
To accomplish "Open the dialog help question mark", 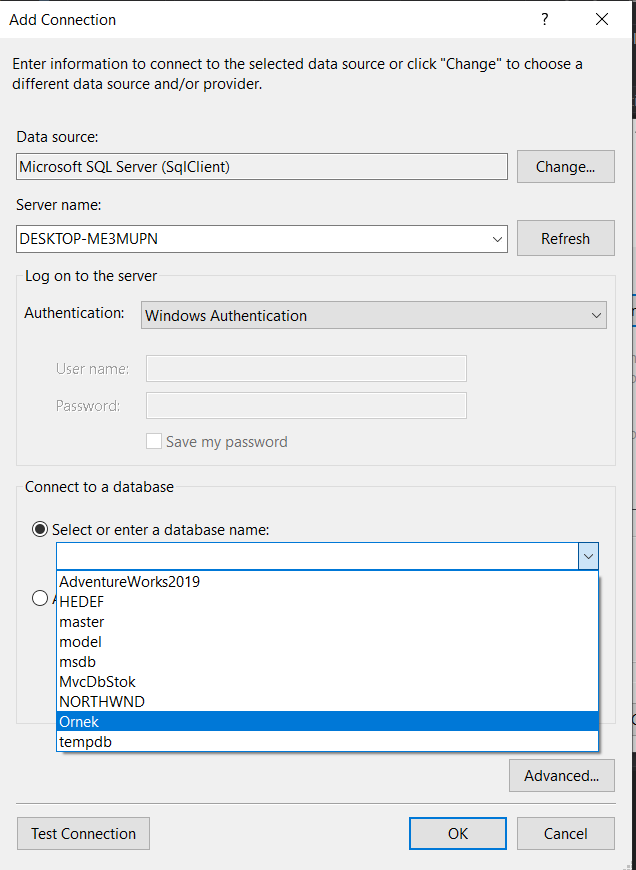I will (x=544, y=19).
